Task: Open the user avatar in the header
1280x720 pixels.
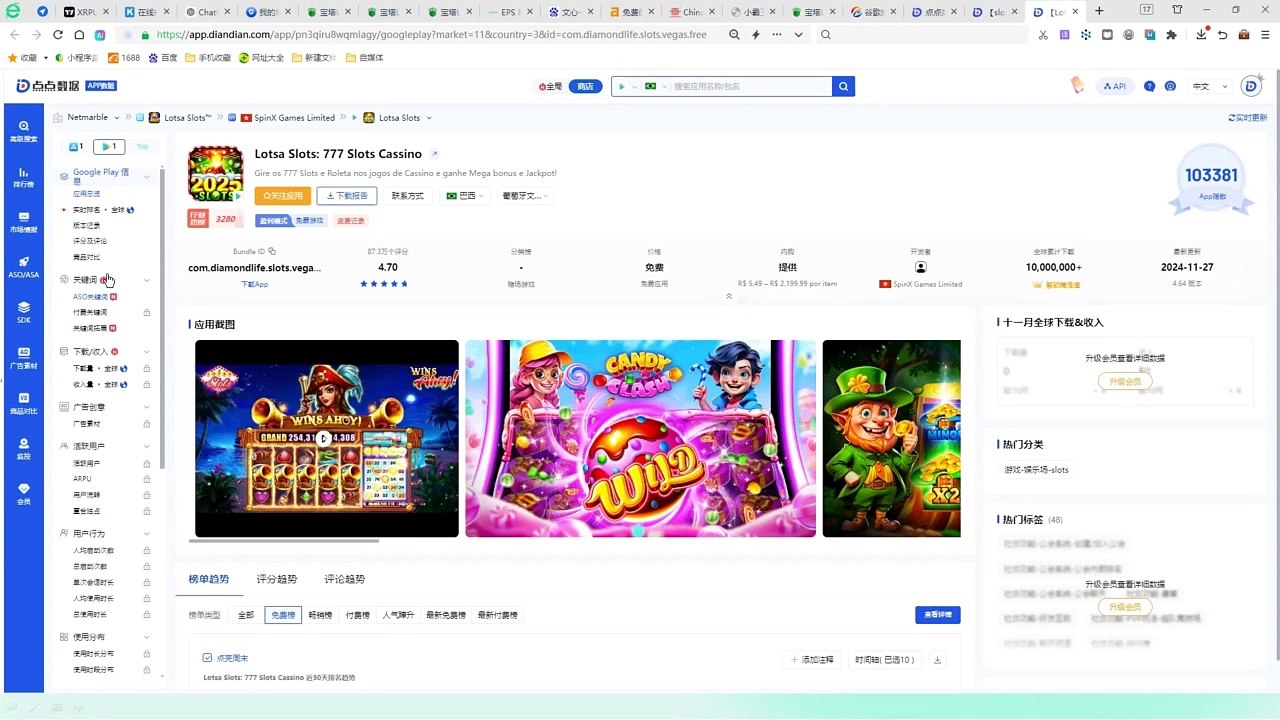Action: (1251, 86)
